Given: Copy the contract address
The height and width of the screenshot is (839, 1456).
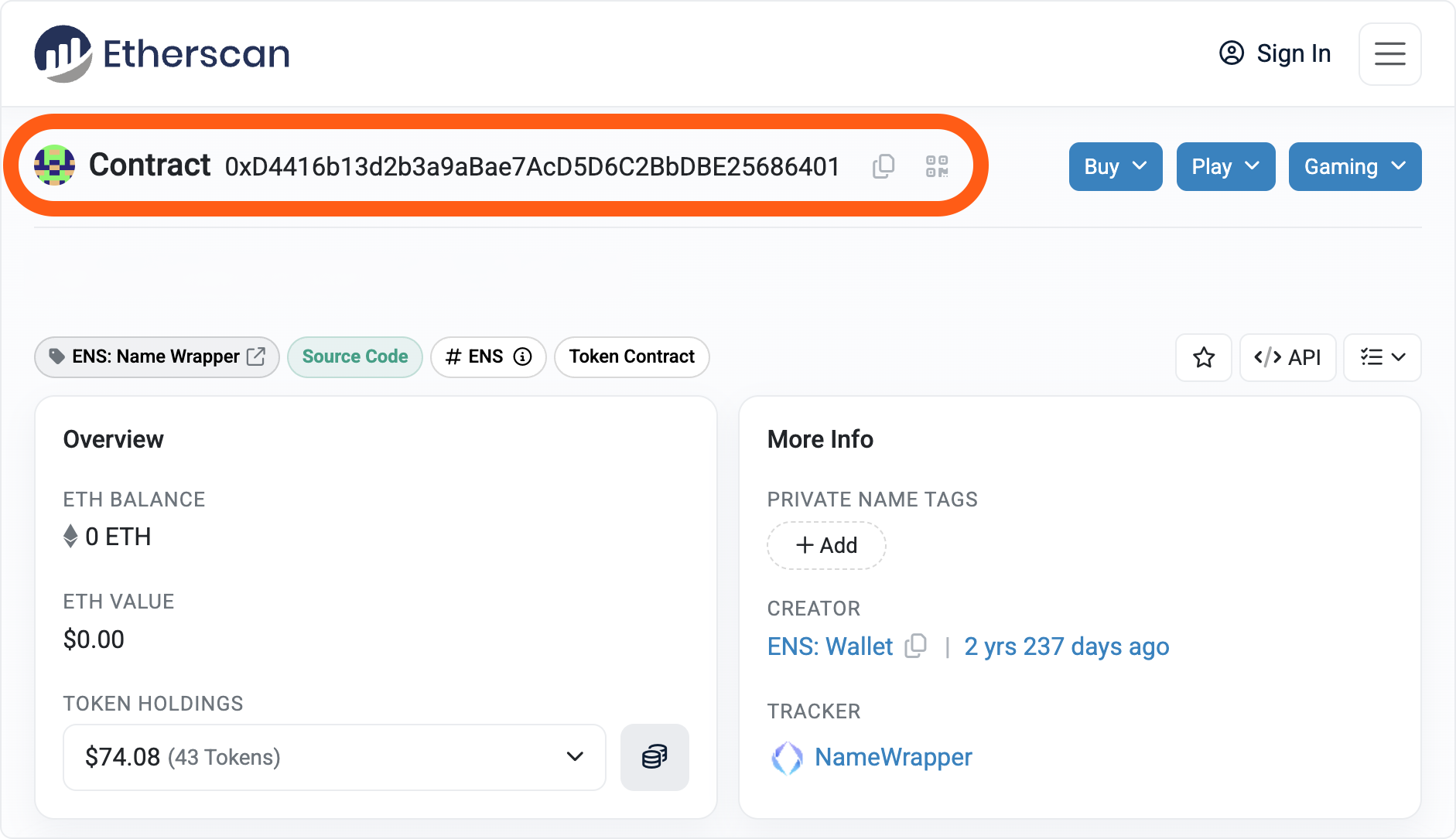Looking at the screenshot, I should [x=884, y=166].
